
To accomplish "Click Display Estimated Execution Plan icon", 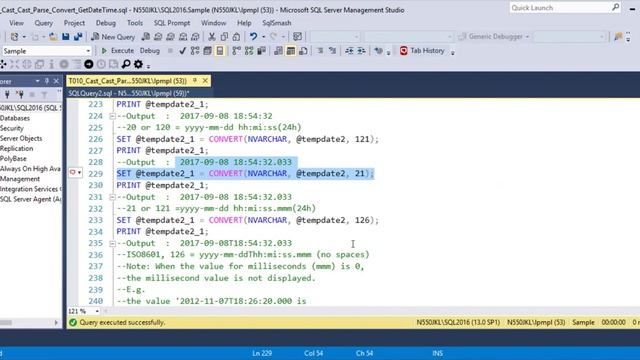I will click(195, 51).
